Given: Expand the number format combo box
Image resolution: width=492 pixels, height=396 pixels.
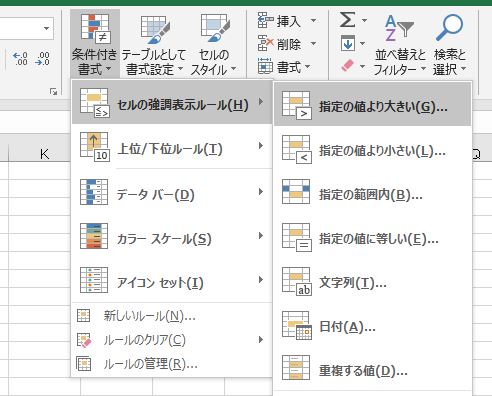Looking at the screenshot, I should [47, 28].
